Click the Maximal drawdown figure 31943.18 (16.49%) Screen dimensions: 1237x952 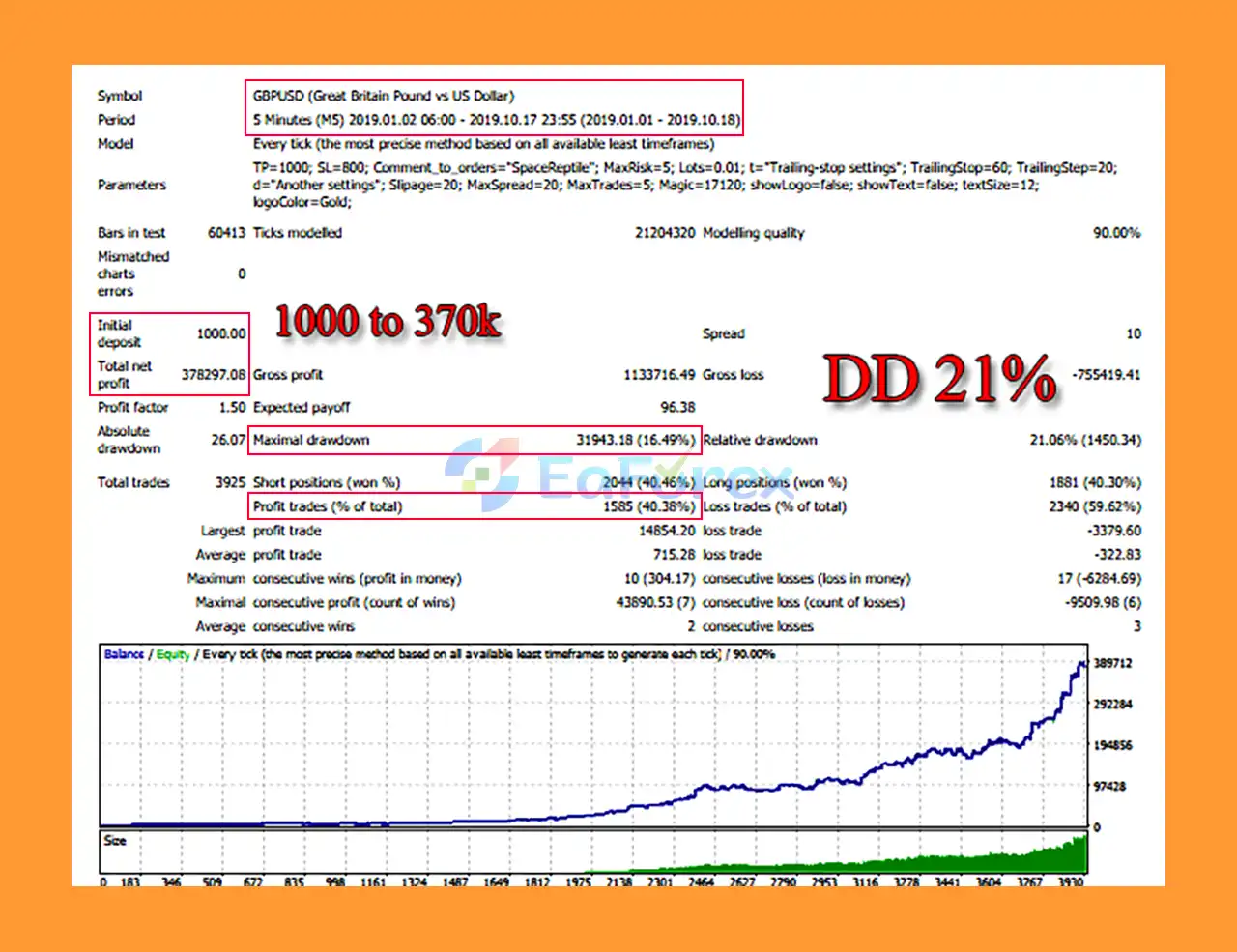pos(635,440)
